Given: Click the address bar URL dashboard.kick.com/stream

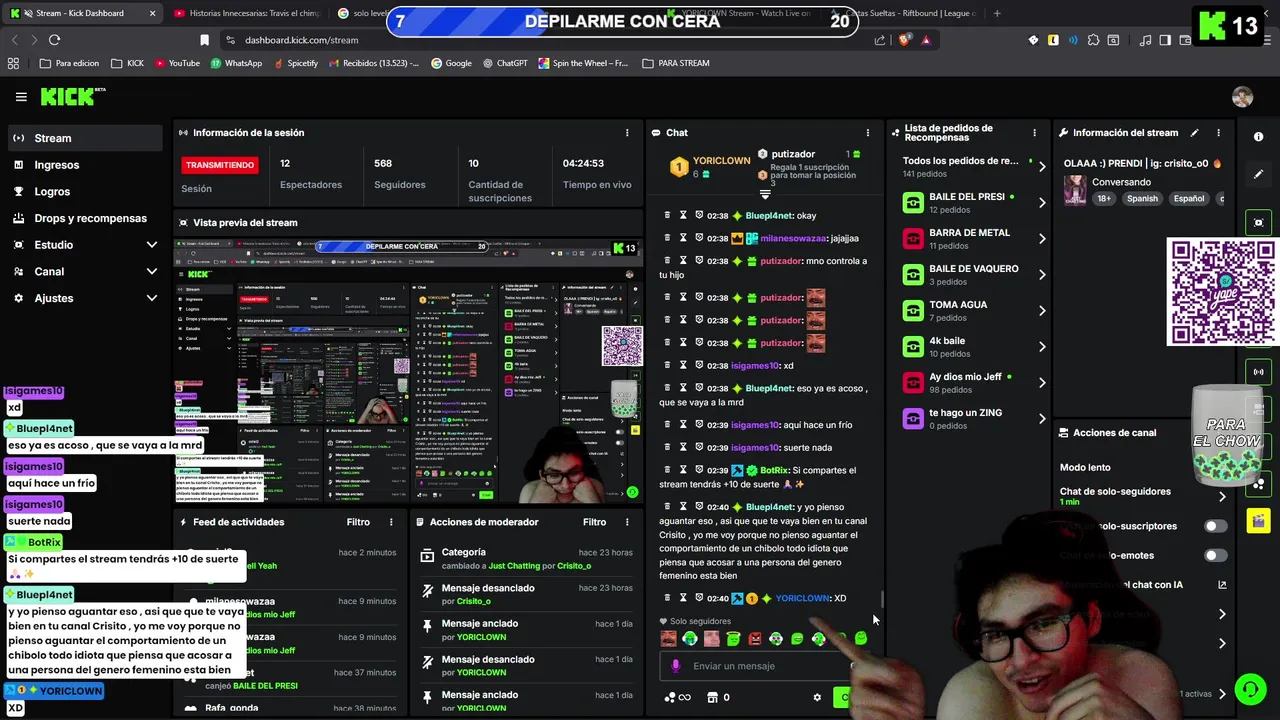Looking at the screenshot, I should coord(301,40).
